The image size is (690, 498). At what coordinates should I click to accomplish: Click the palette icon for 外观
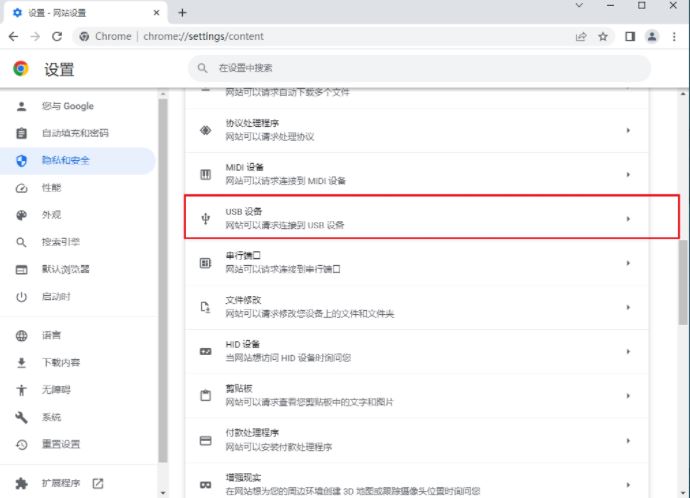(21, 215)
